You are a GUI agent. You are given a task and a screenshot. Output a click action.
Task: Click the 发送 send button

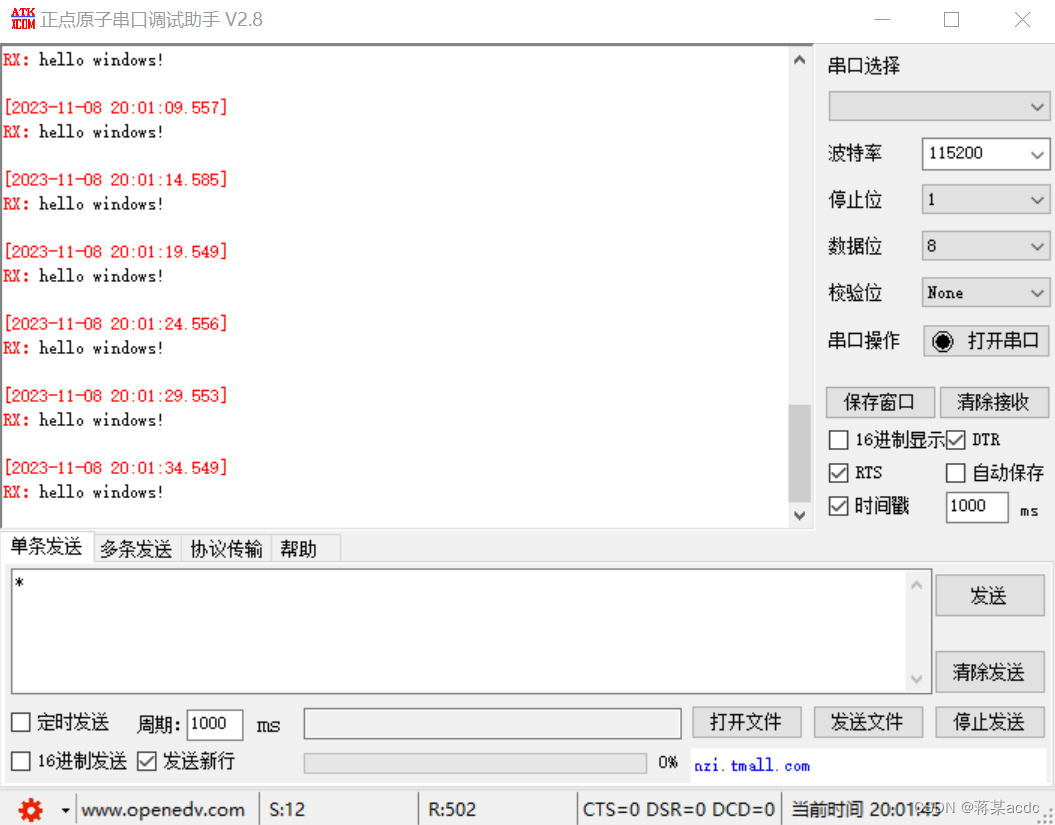click(x=989, y=595)
